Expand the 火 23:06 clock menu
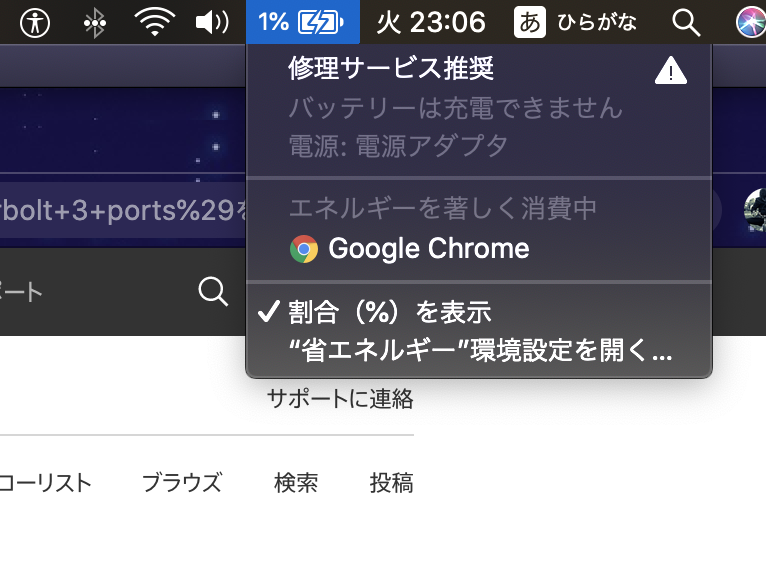766x568 pixels. pos(431,22)
